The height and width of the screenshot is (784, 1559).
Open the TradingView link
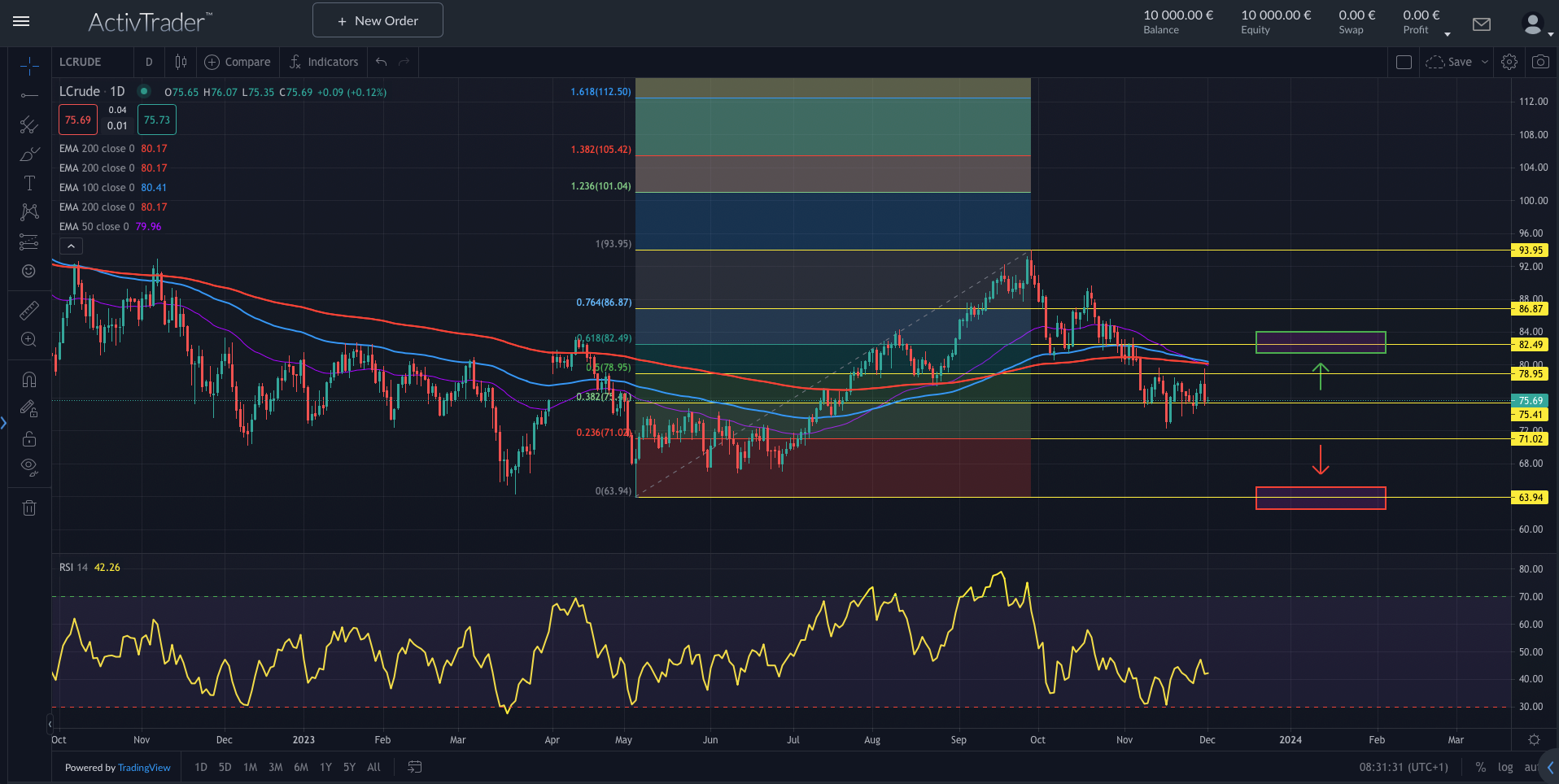tap(144, 767)
